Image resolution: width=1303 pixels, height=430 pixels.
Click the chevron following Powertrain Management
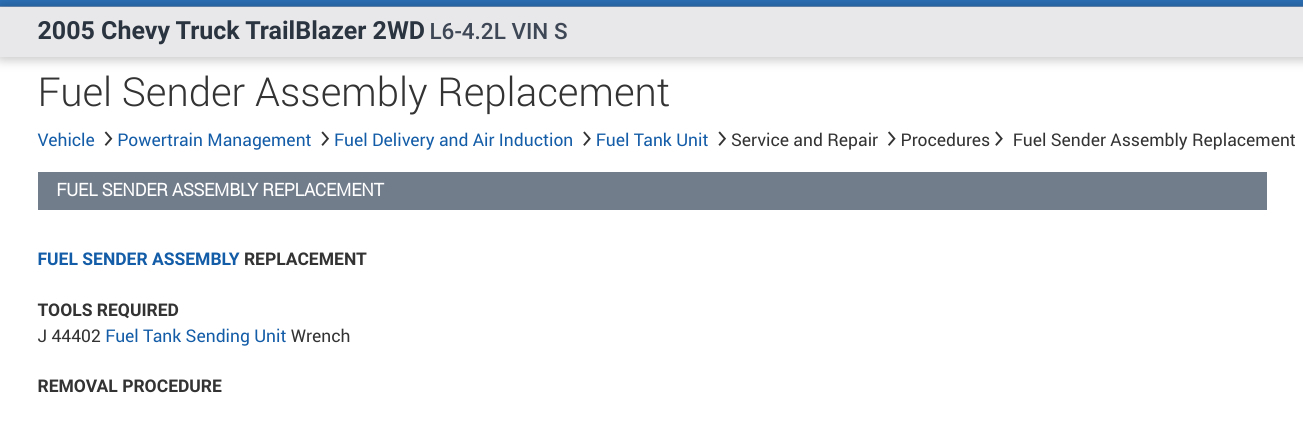click(x=323, y=140)
